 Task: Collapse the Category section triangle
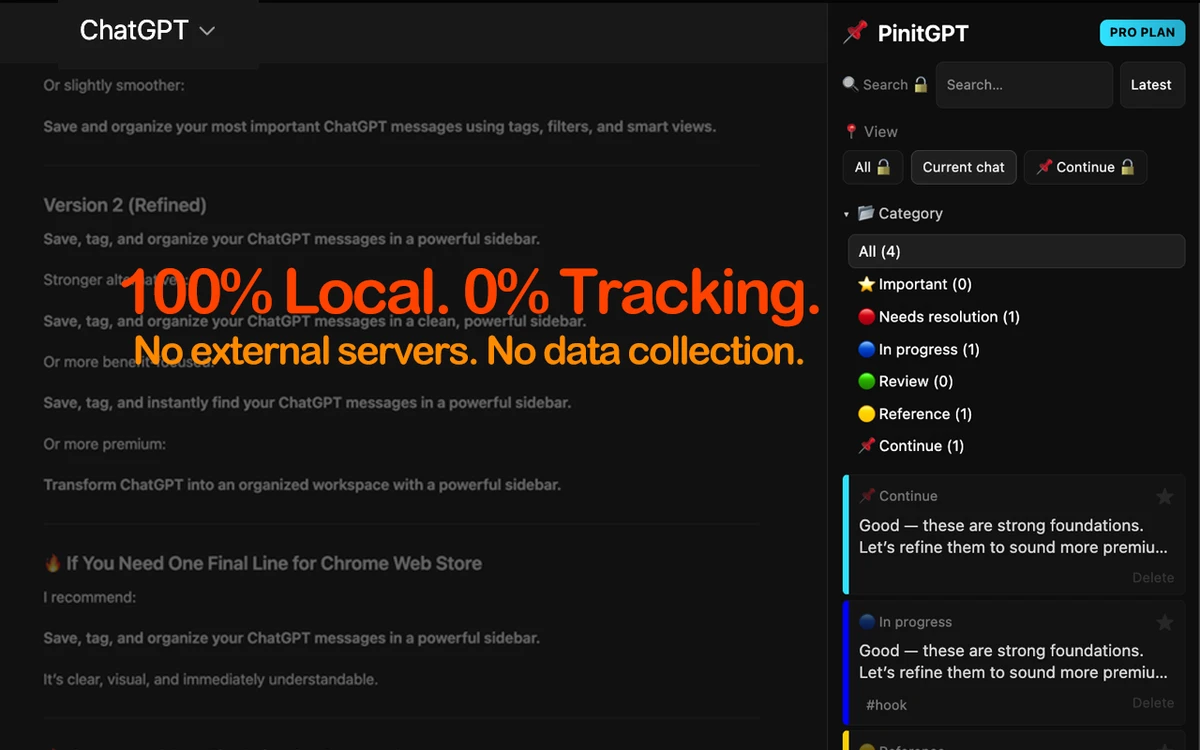click(x=847, y=214)
